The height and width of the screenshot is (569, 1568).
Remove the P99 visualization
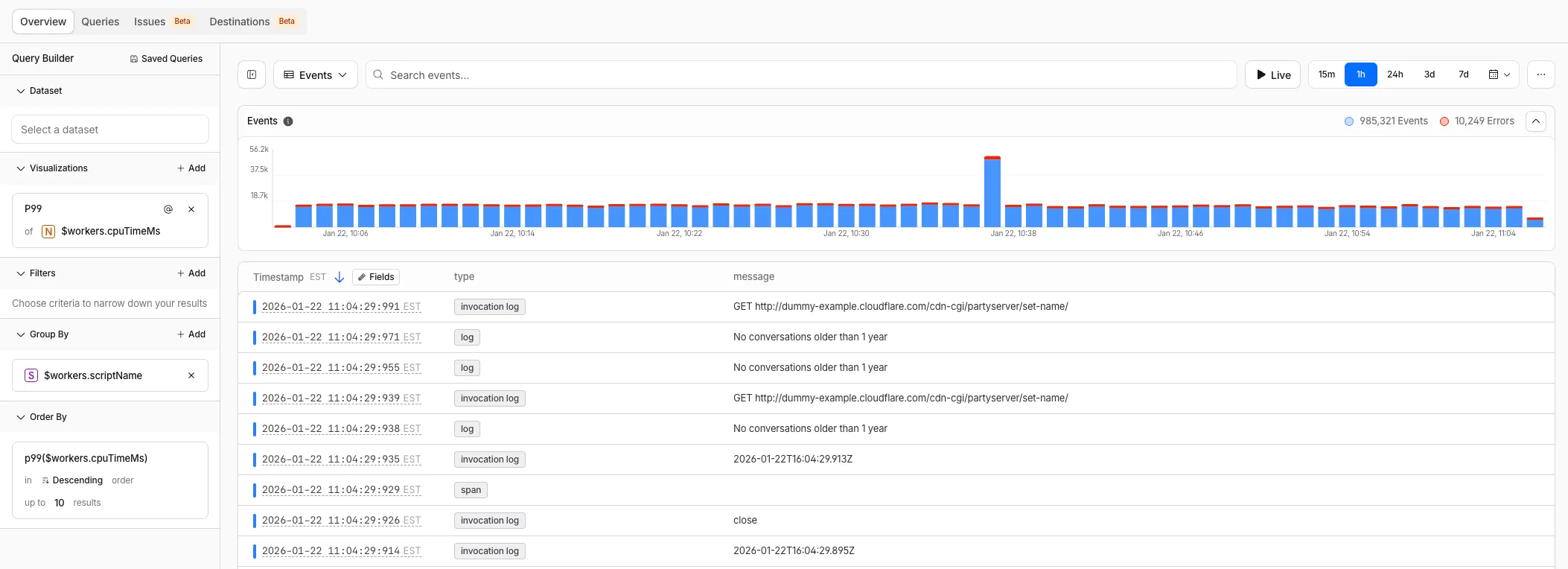[191, 209]
